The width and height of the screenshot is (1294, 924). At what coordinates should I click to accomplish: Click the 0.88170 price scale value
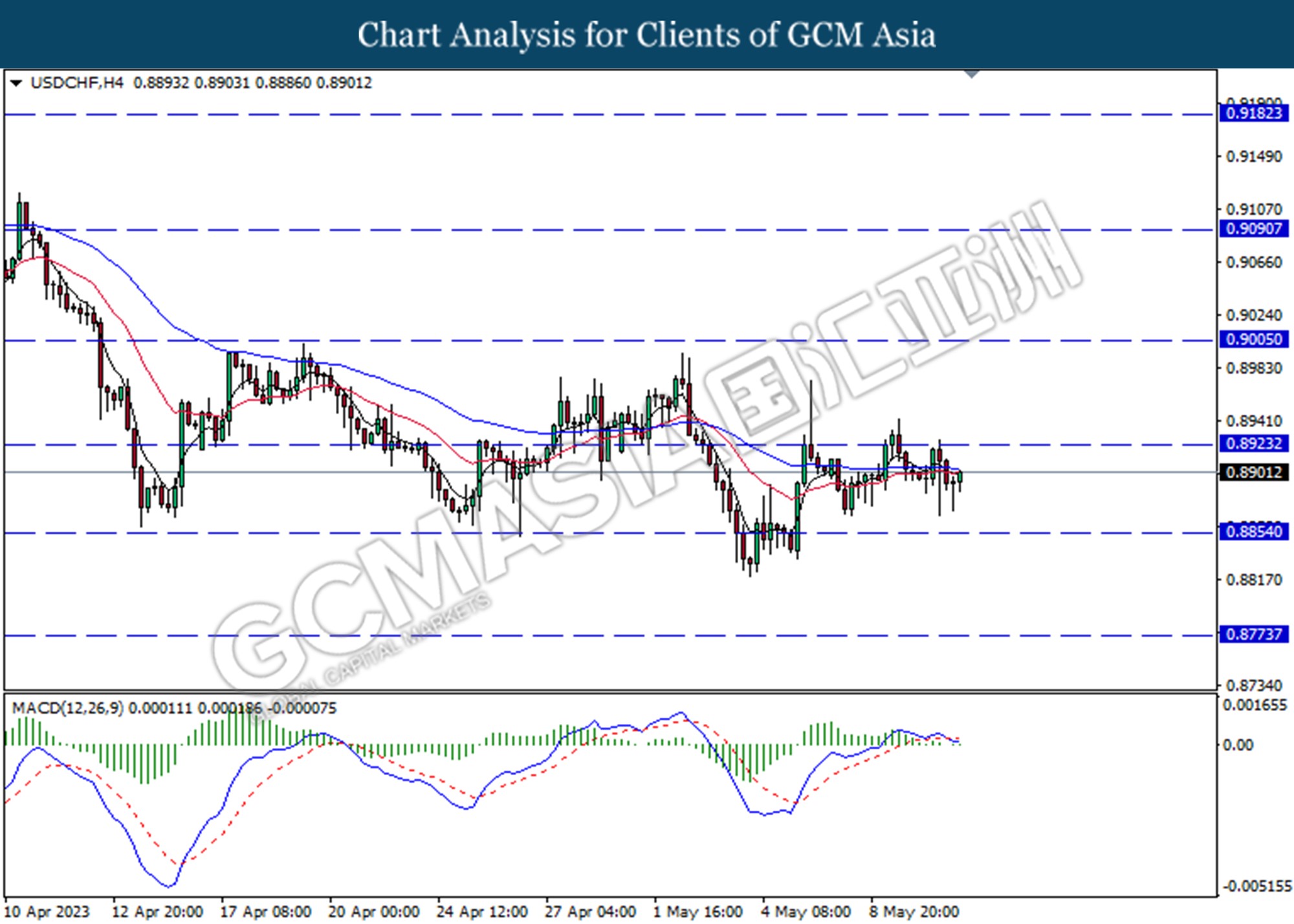click(1254, 580)
